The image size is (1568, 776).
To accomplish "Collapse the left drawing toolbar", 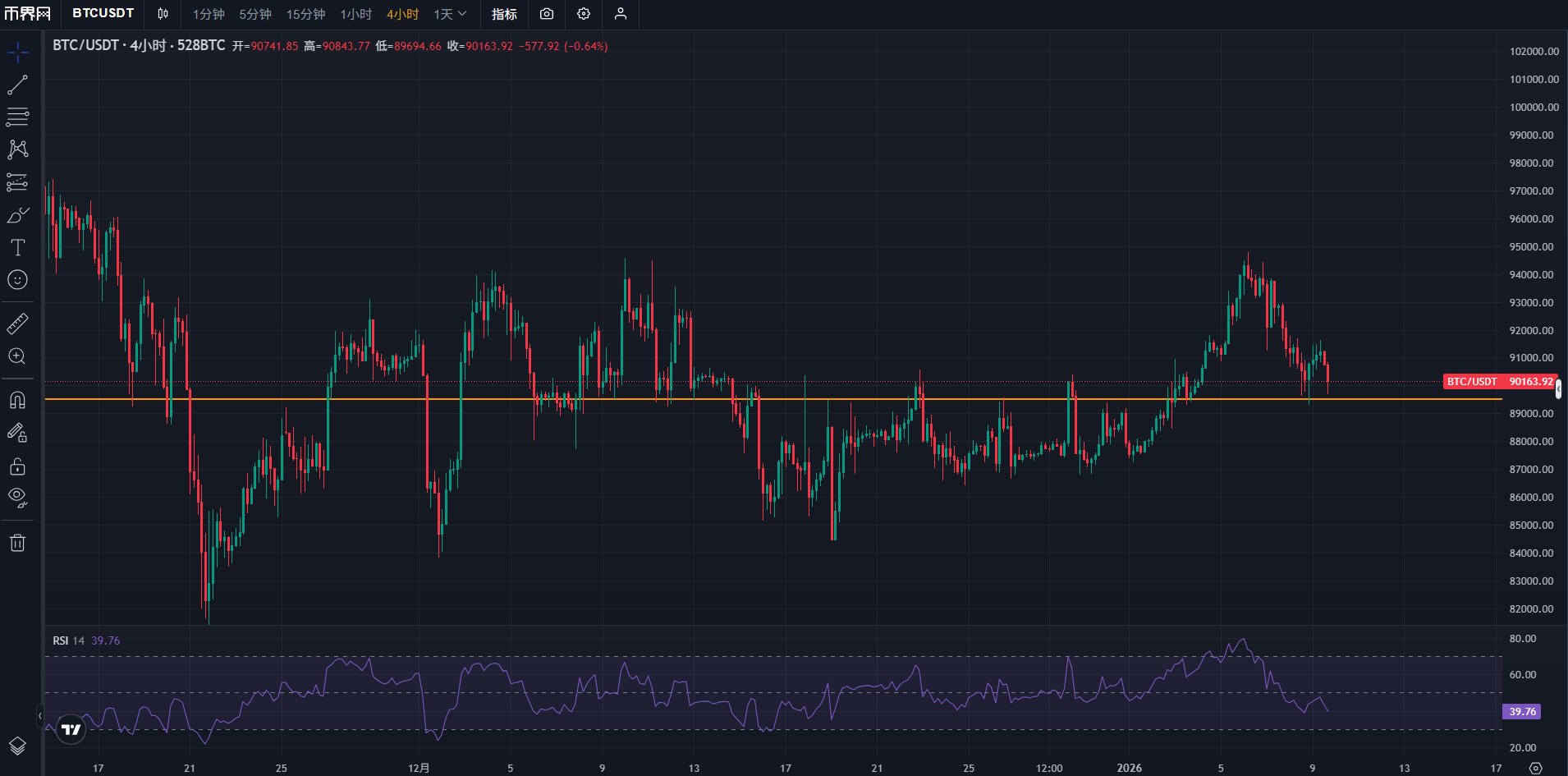I will point(39,716).
